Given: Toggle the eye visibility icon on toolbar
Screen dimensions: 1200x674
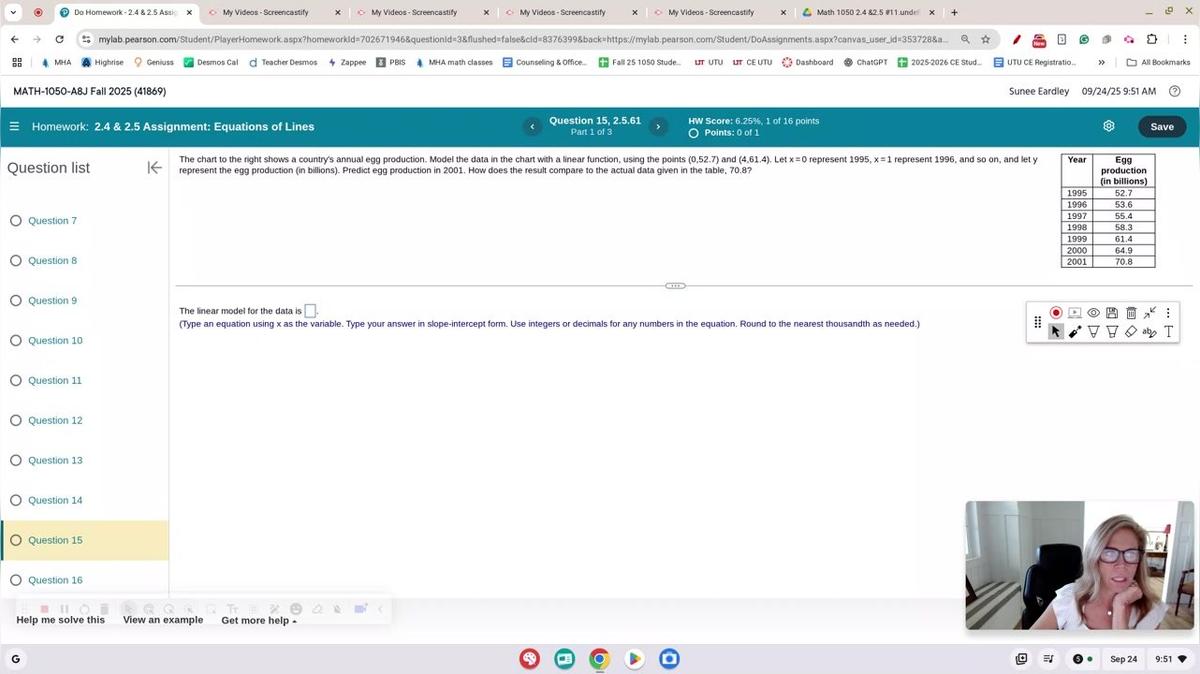Looking at the screenshot, I should [1093, 312].
